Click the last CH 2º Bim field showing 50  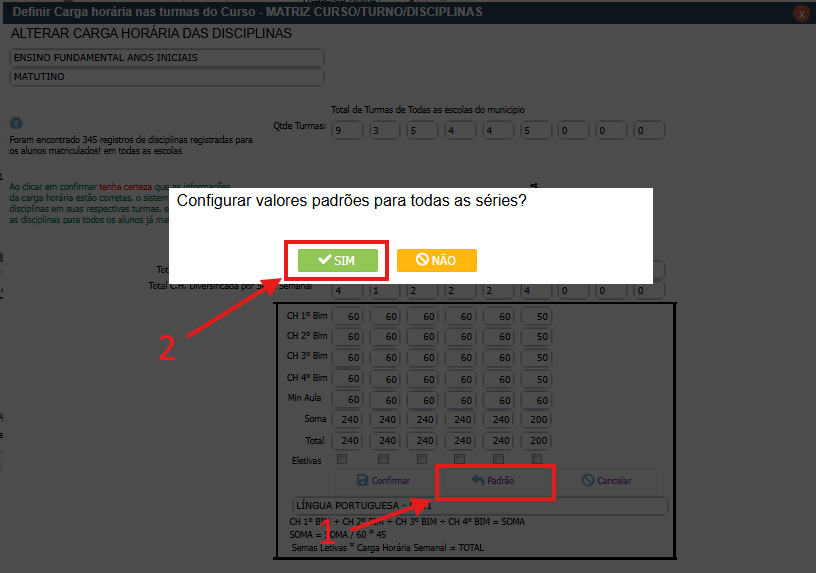pyautogui.click(x=536, y=337)
